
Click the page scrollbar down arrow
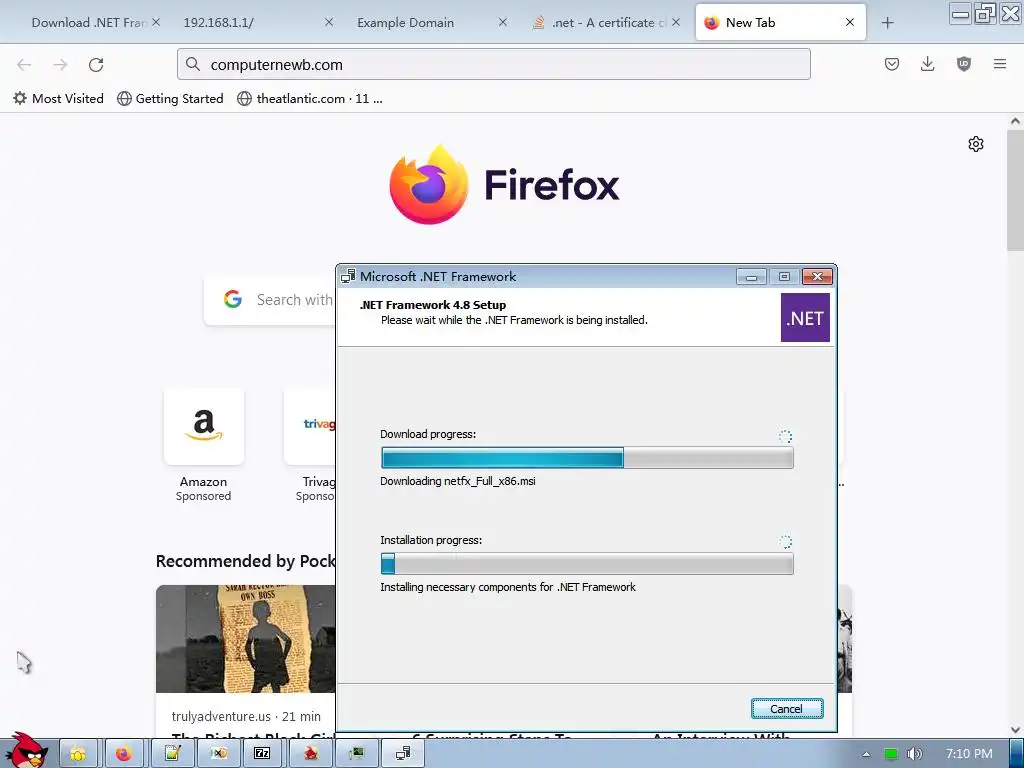[1015, 730]
